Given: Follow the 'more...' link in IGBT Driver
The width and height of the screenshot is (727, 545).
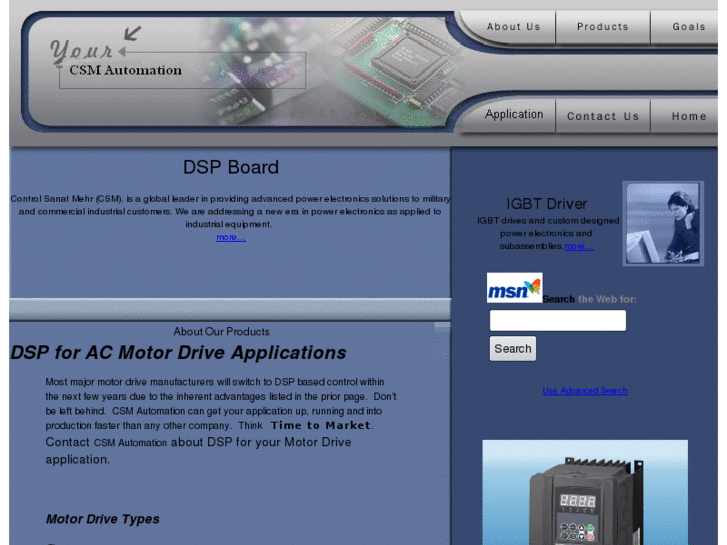Looking at the screenshot, I should pos(579,246).
